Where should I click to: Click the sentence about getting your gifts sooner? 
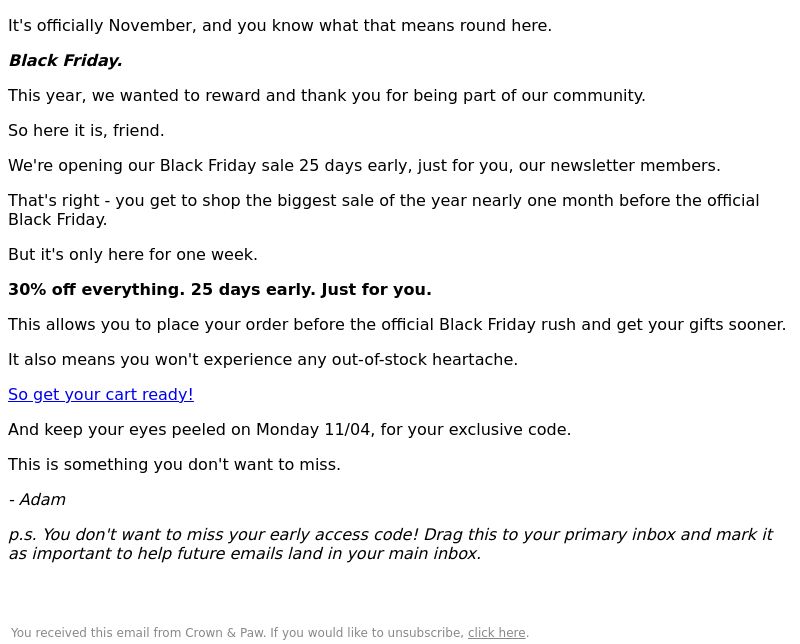point(397,325)
